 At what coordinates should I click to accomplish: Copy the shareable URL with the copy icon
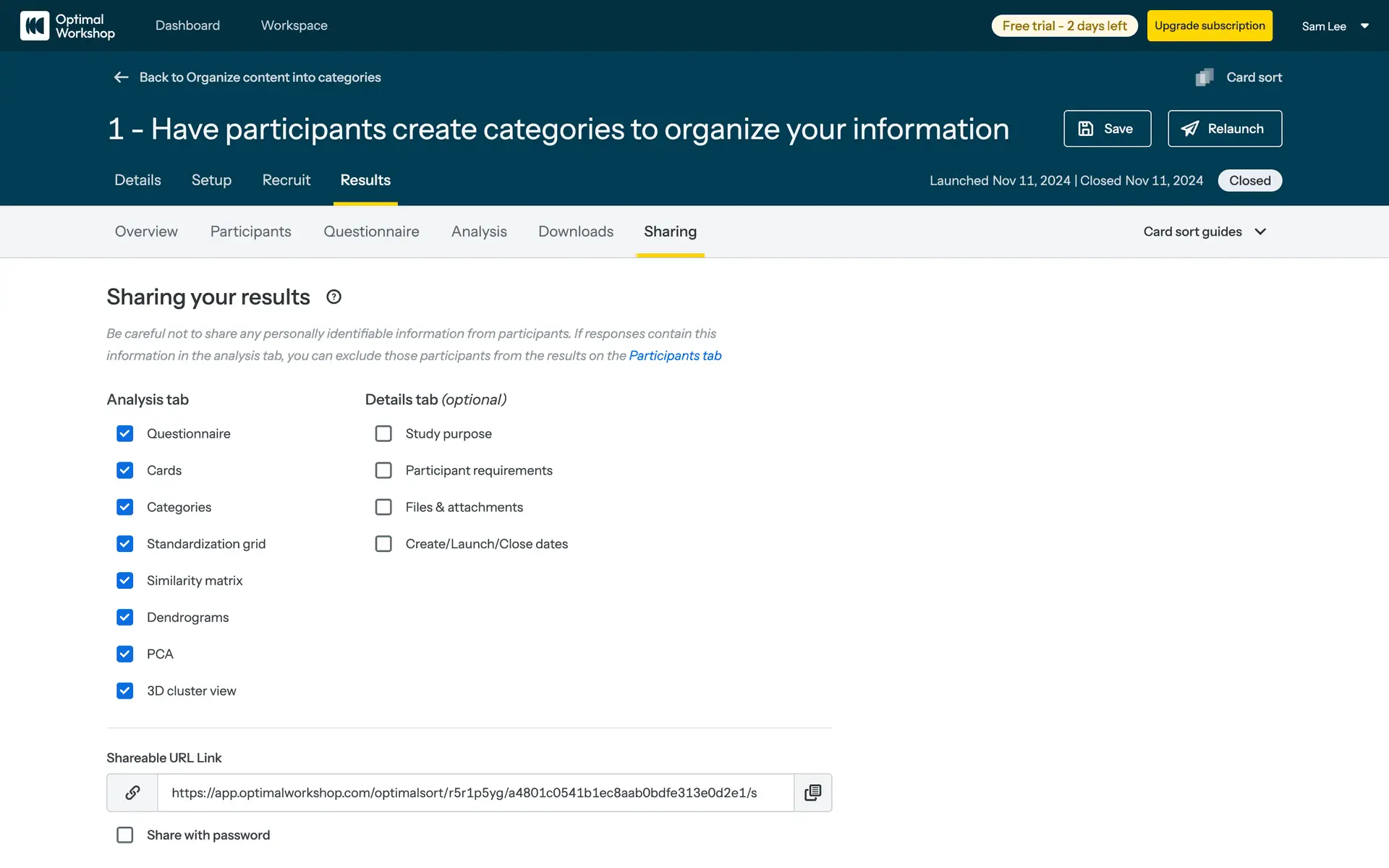(x=812, y=793)
